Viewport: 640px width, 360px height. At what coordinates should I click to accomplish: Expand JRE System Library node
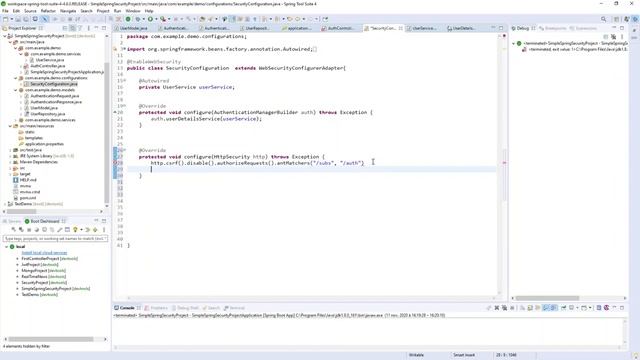[x=10, y=156]
